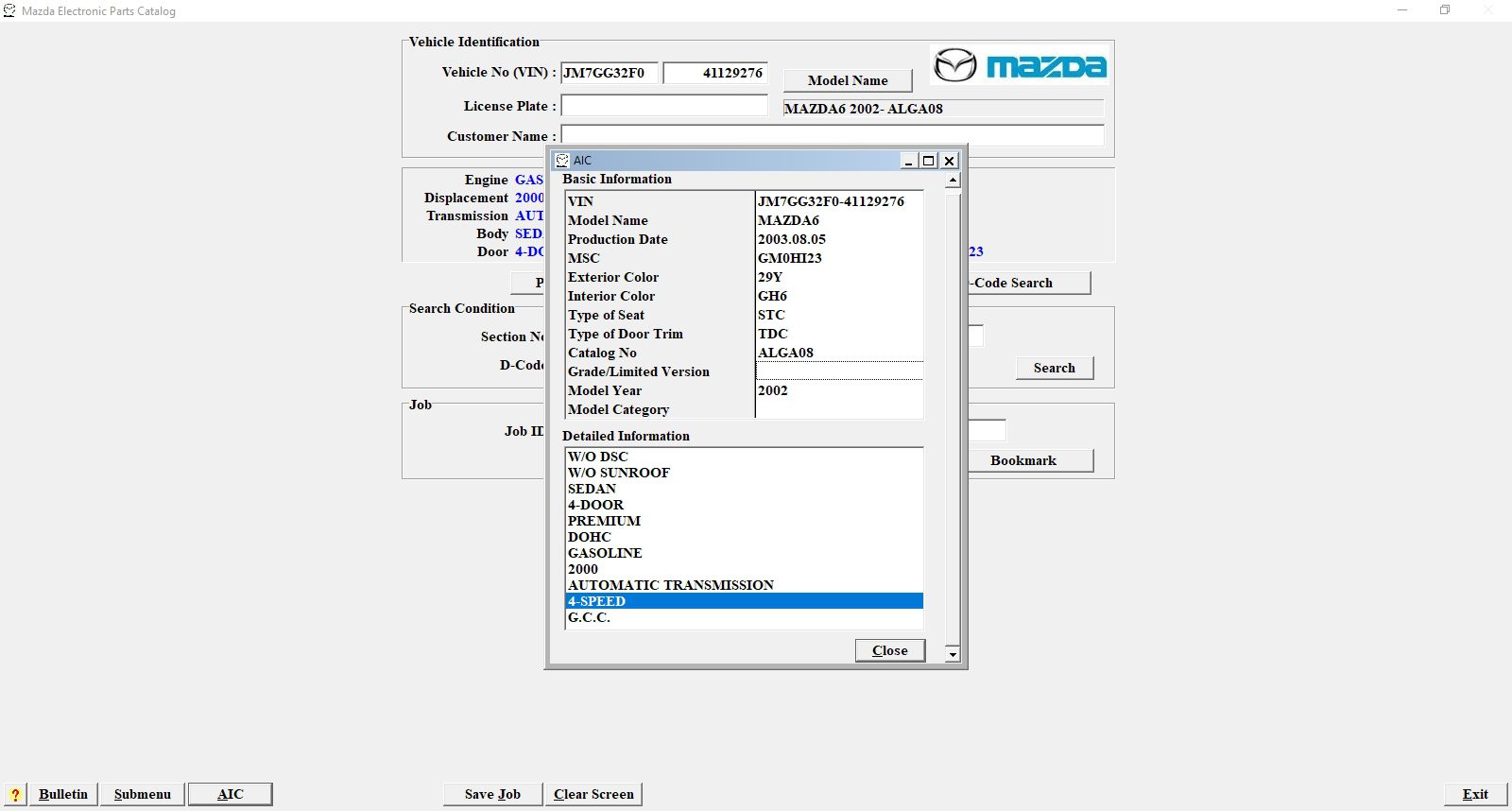Click the Exit button

(1475, 795)
